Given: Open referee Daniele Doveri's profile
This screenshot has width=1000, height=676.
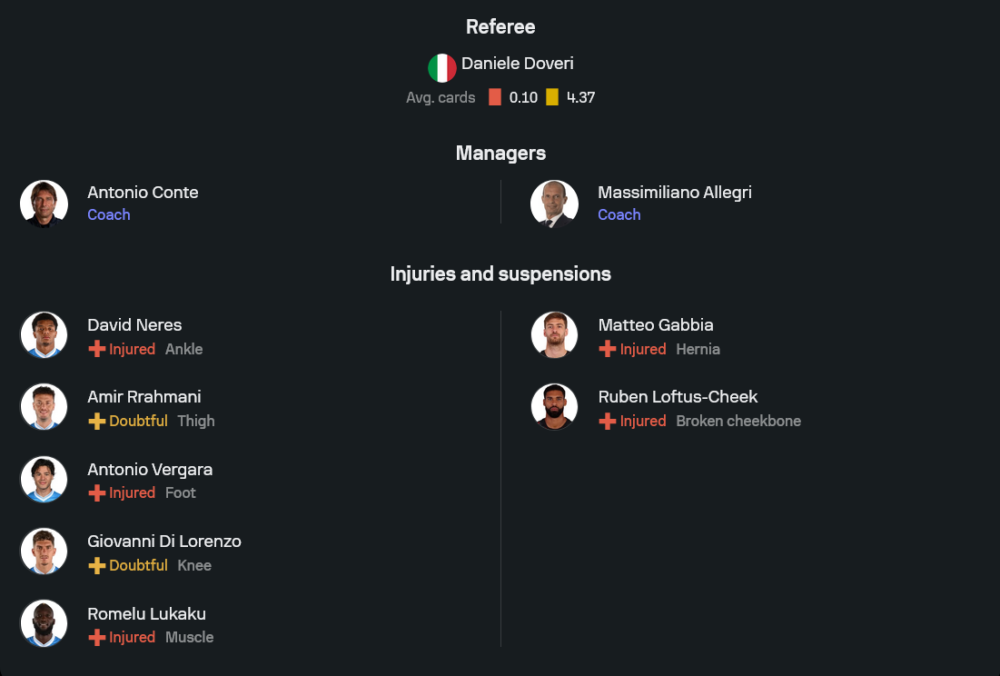Looking at the screenshot, I should [517, 64].
